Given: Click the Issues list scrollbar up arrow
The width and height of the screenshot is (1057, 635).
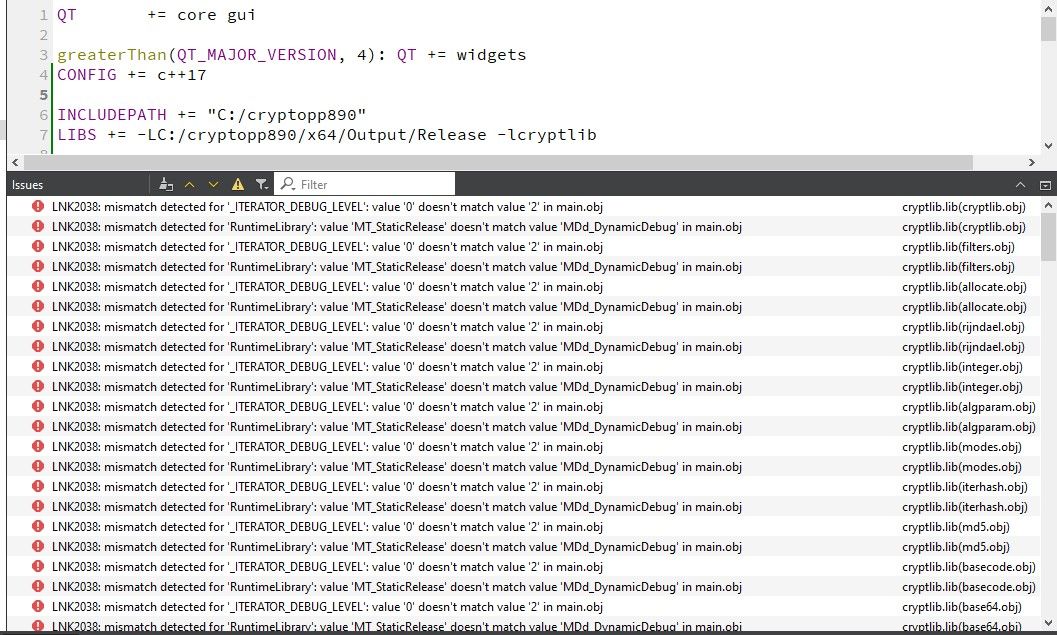Looking at the screenshot, I should 1048,205.
